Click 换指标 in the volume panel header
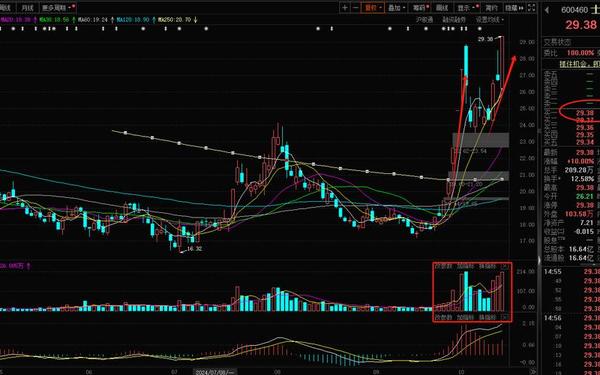The height and width of the screenshot is (375, 600). coord(488,266)
